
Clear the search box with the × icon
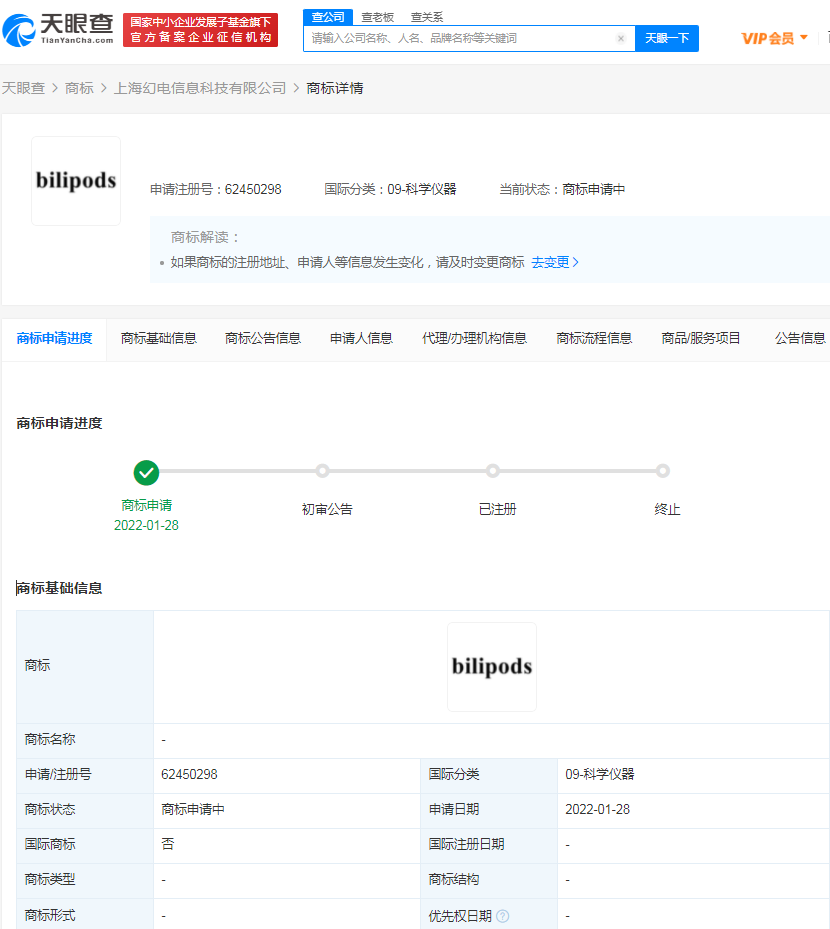(620, 38)
